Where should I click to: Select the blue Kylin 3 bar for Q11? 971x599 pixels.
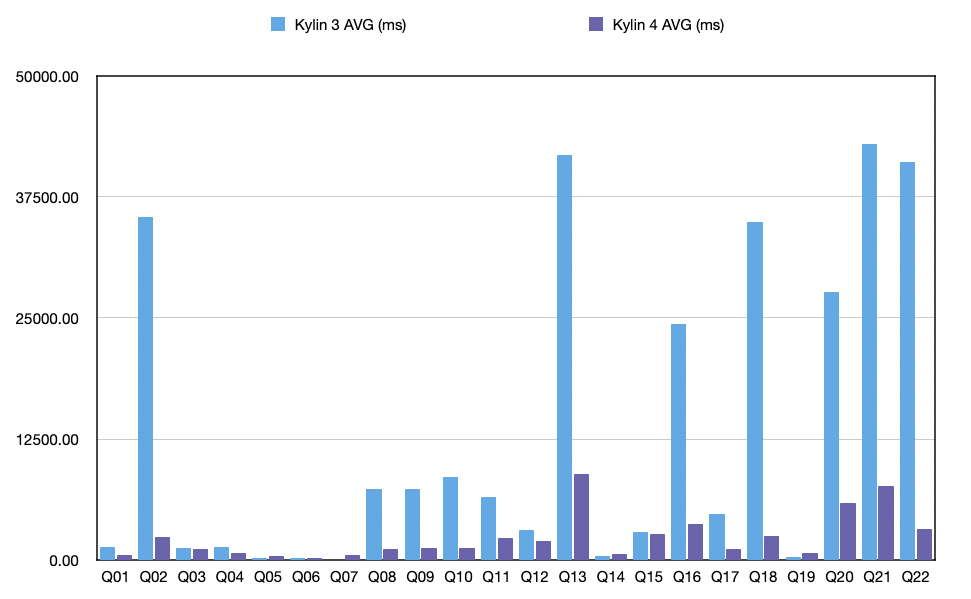pyautogui.click(x=488, y=528)
